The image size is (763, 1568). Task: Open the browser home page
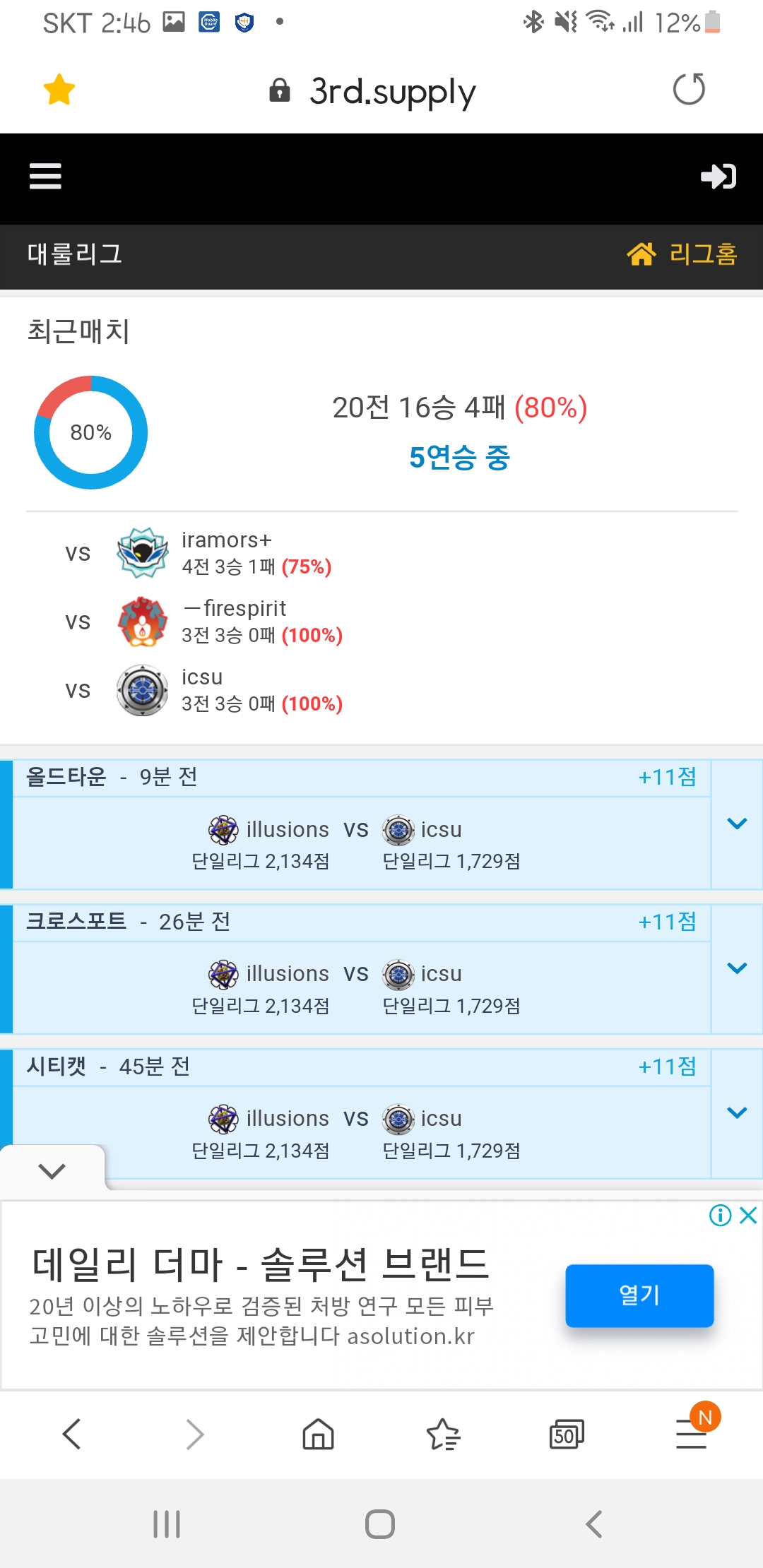point(318,1434)
